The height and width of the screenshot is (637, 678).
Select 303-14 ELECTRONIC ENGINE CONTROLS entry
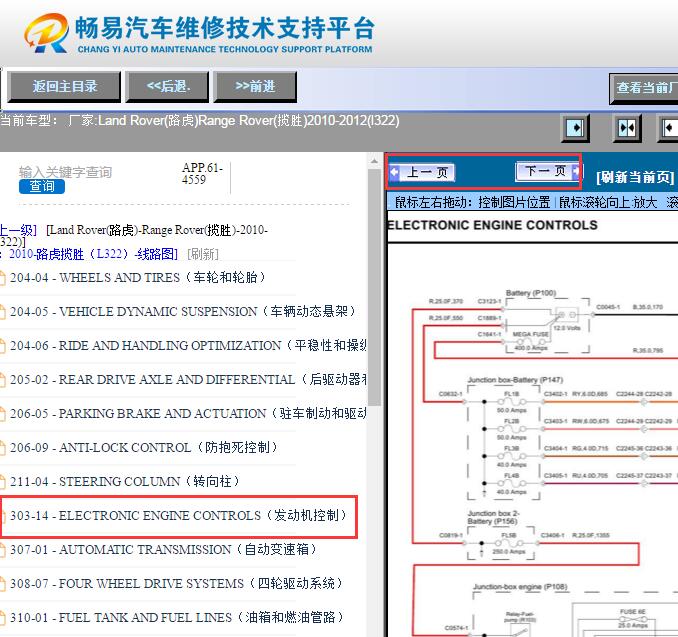(x=178, y=515)
